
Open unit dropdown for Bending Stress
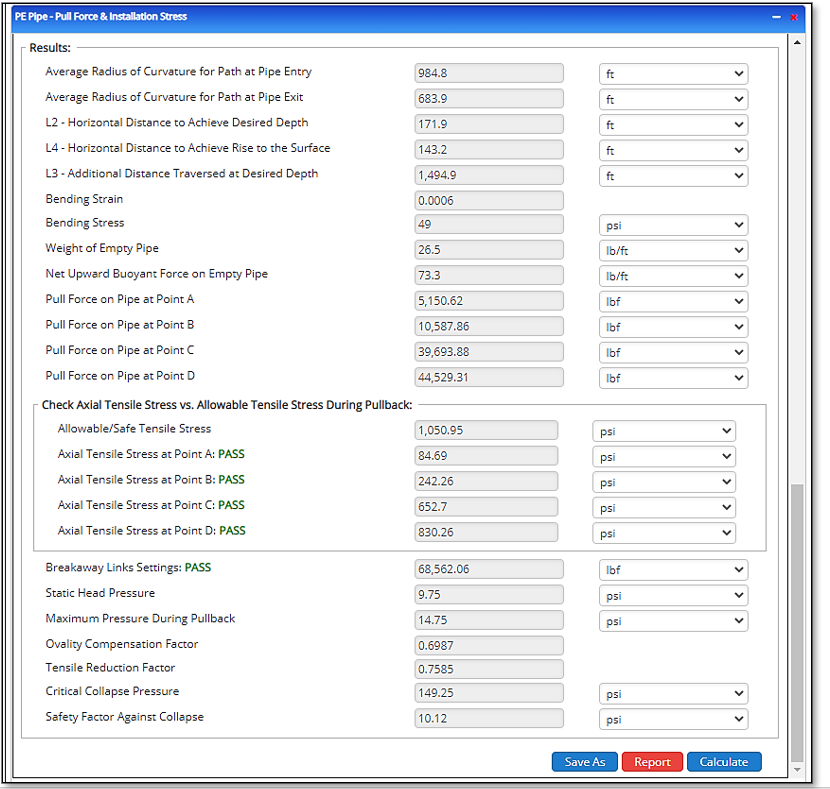coord(673,225)
